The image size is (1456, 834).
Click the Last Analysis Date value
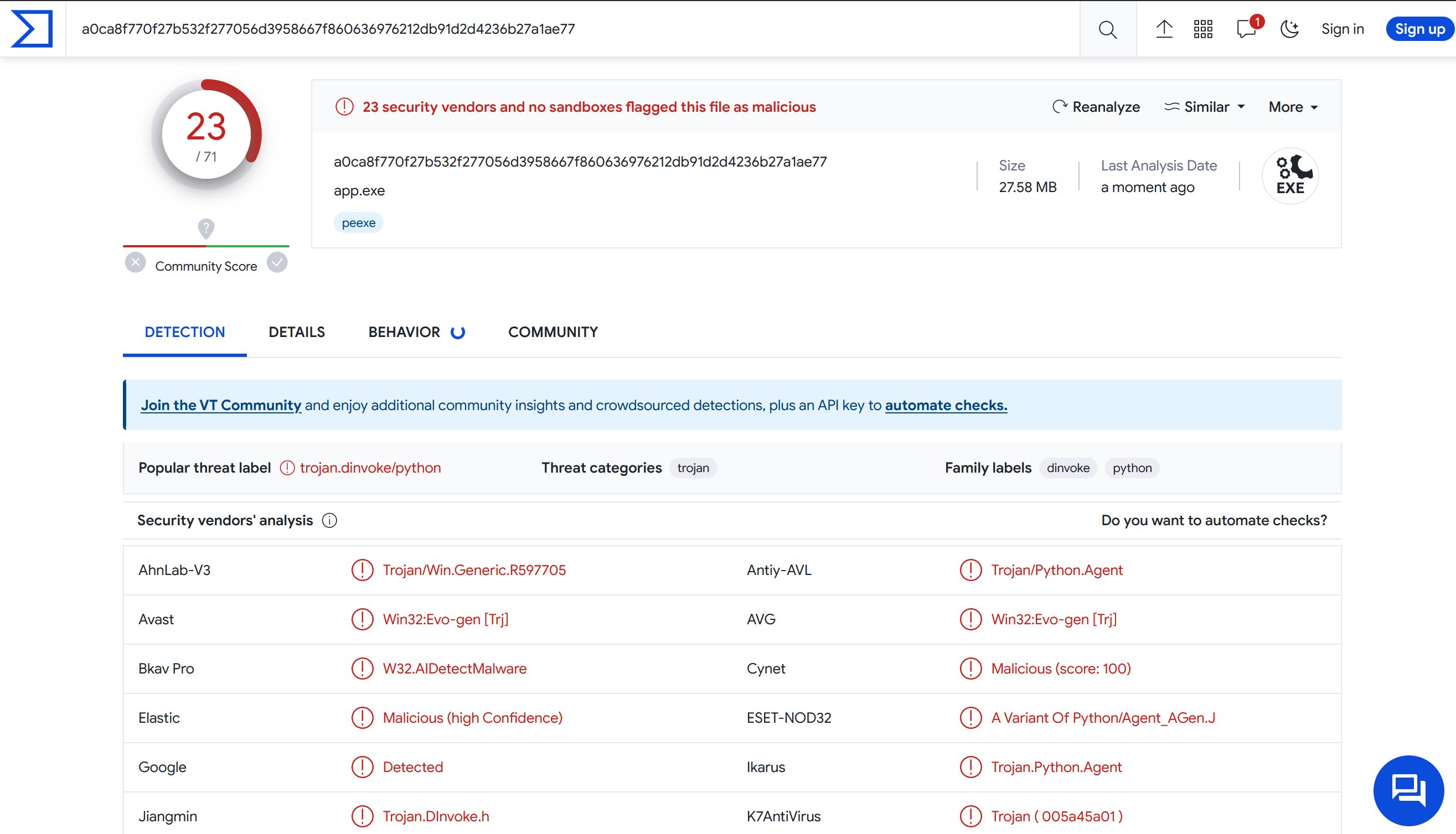[1147, 187]
